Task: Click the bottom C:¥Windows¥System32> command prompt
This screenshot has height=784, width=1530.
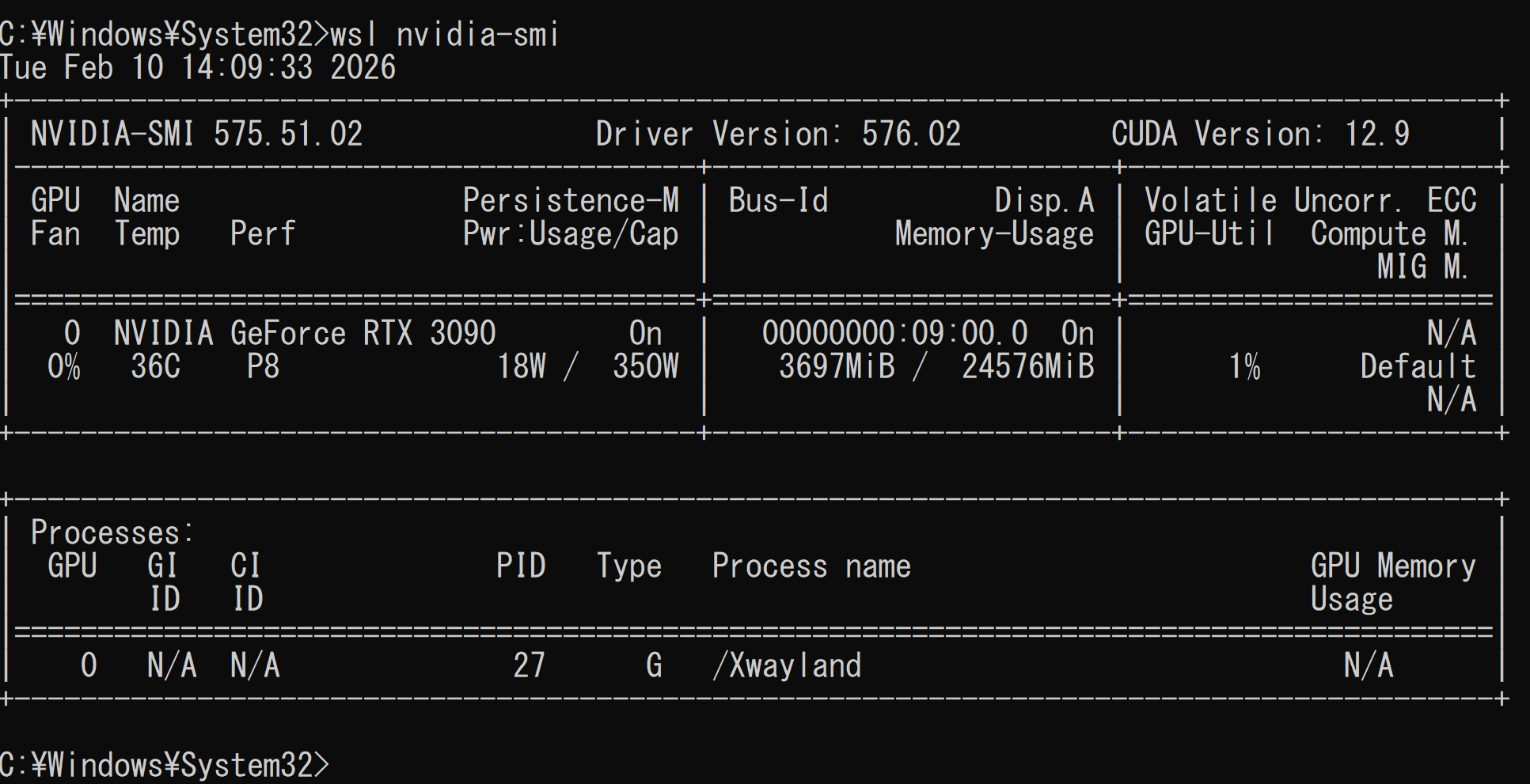Action: pos(164,765)
